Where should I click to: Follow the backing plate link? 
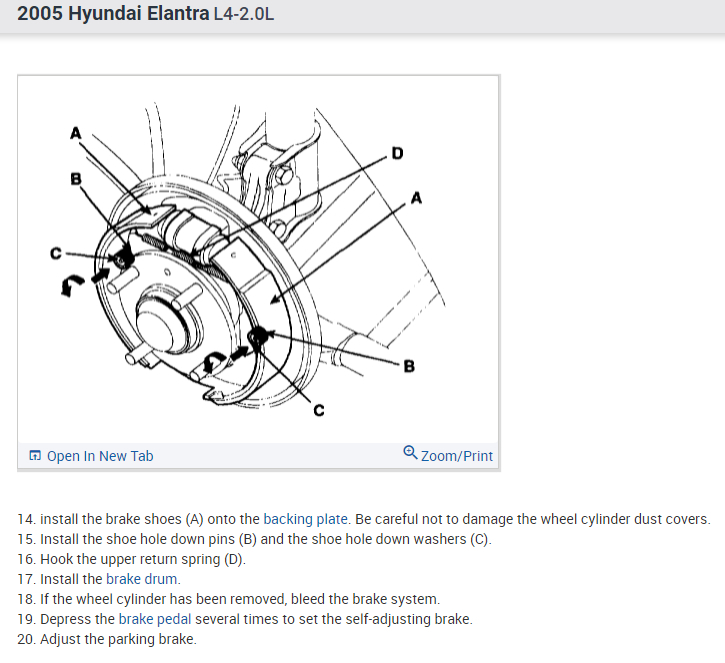tap(305, 519)
